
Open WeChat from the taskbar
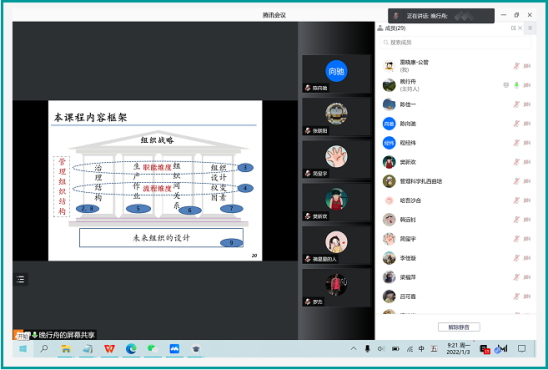point(153,349)
